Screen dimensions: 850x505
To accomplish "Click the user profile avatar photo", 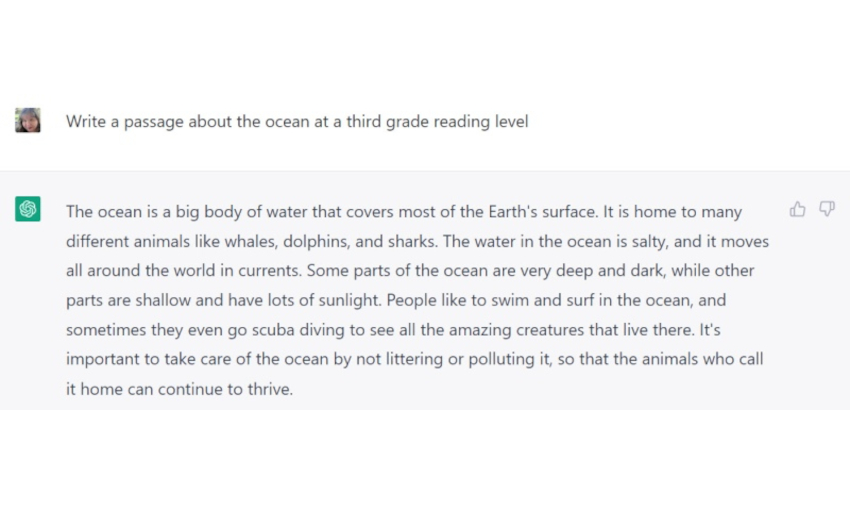I will click(x=28, y=121).
